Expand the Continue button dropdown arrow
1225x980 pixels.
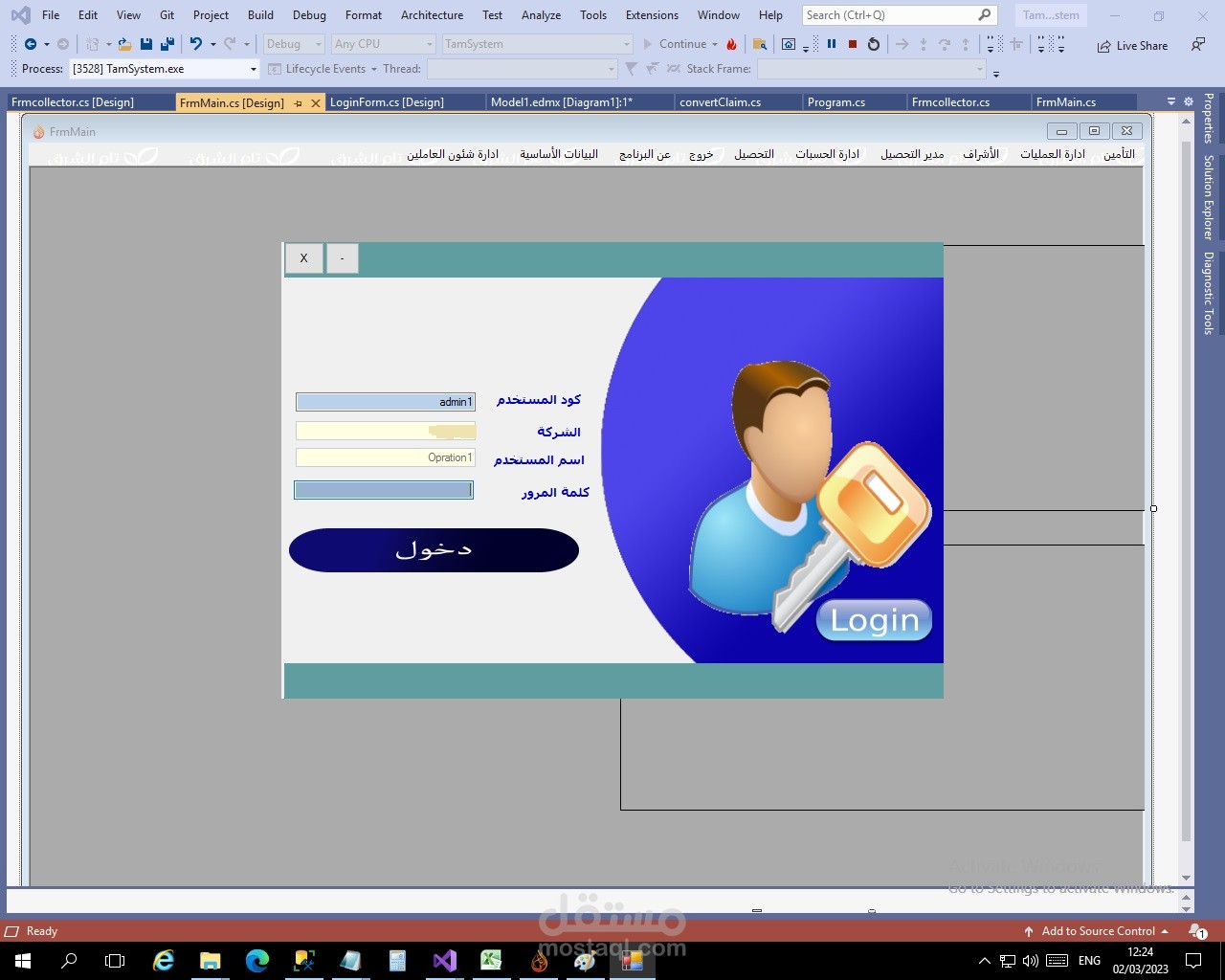715,44
